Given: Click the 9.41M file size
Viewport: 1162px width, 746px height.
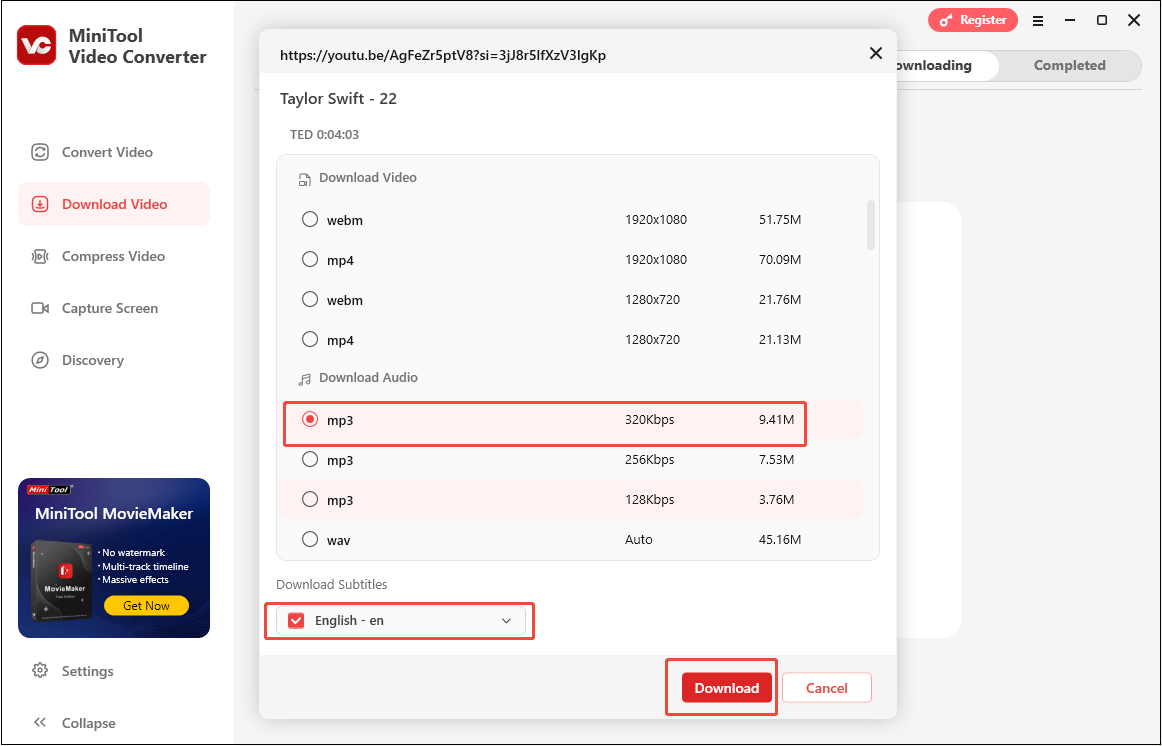Looking at the screenshot, I should [x=776, y=419].
